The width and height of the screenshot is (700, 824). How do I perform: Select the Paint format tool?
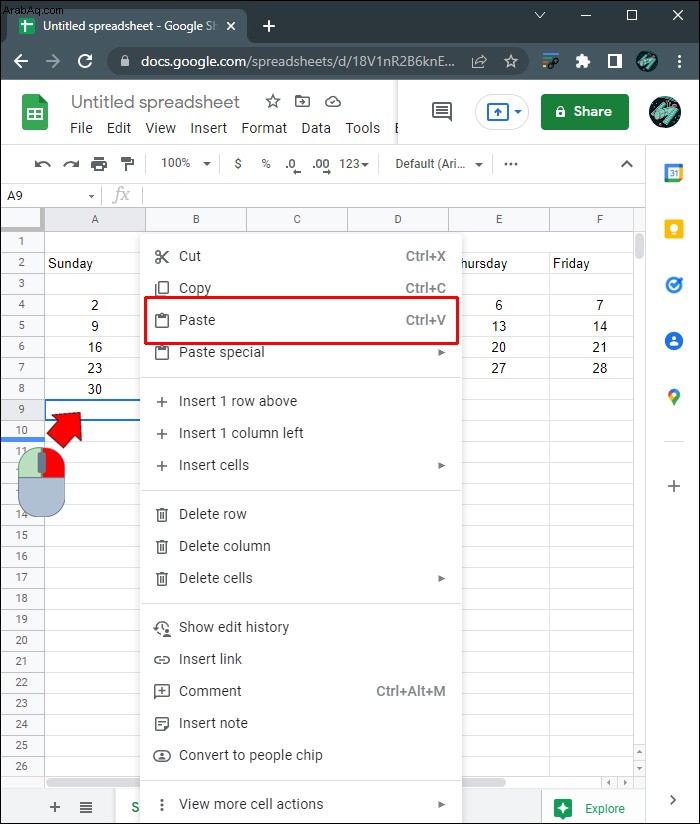click(x=127, y=164)
